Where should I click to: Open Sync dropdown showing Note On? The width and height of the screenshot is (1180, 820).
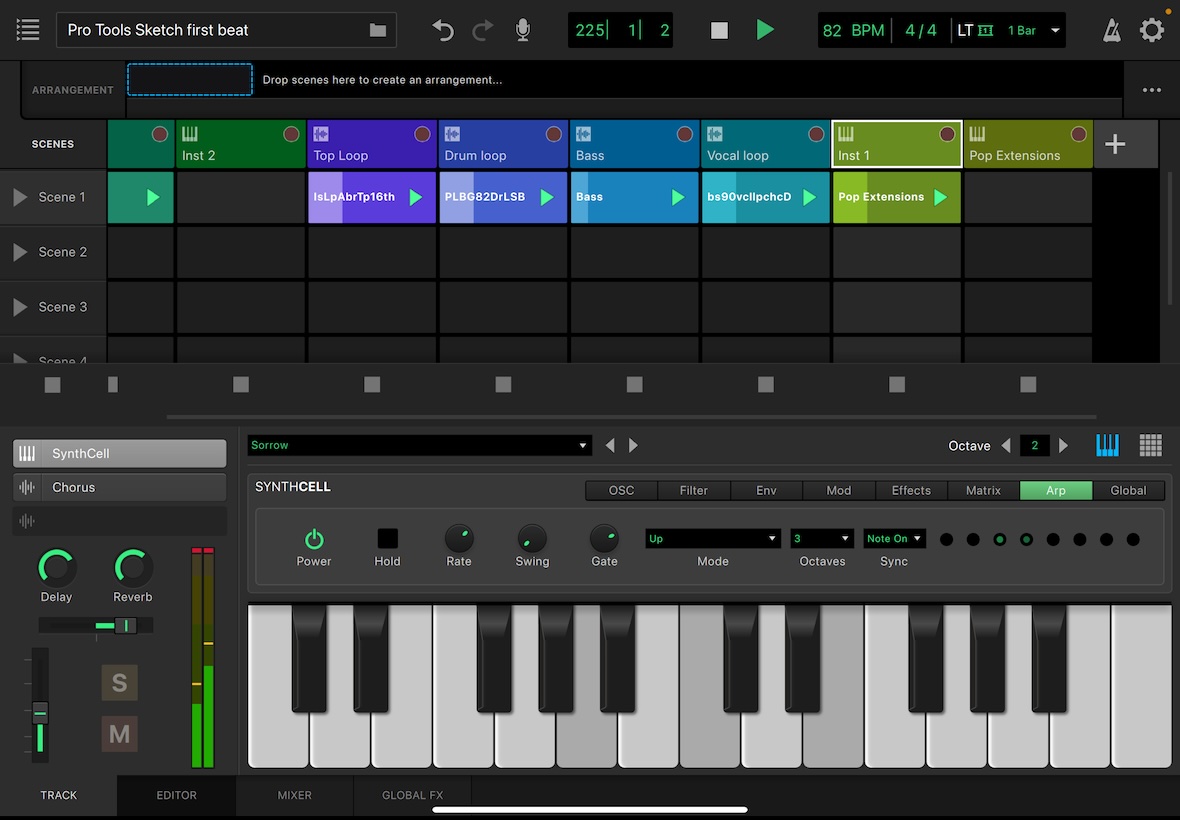[x=894, y=539]
